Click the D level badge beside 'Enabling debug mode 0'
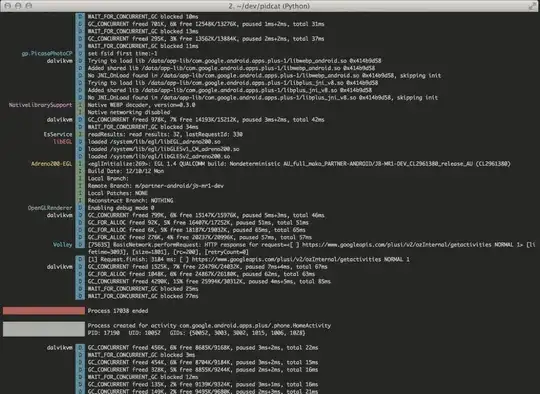Viewport: 540px width, 394px height. click(x=80, y=208)
